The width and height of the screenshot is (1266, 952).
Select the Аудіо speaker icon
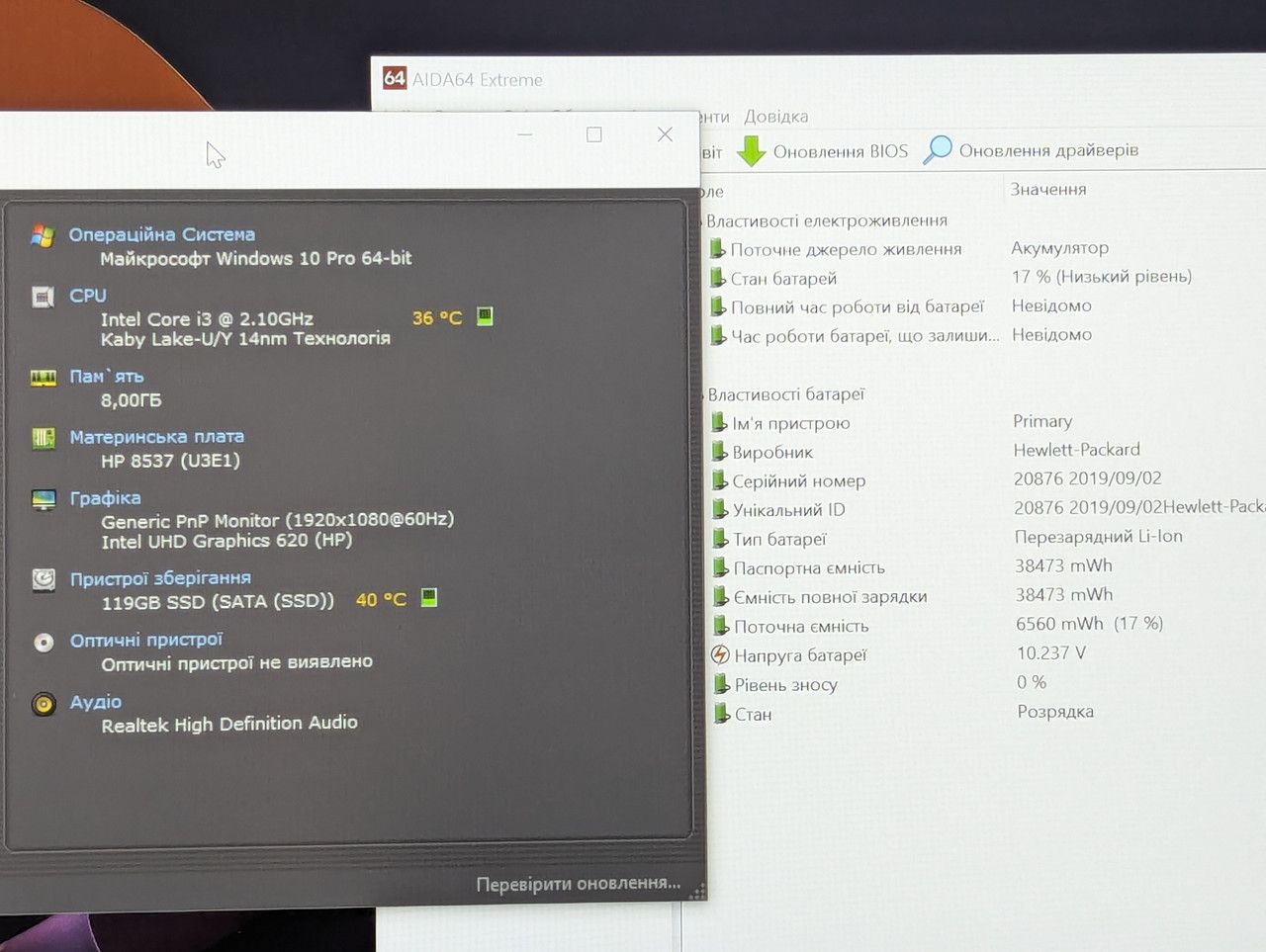tap(44, 704)
